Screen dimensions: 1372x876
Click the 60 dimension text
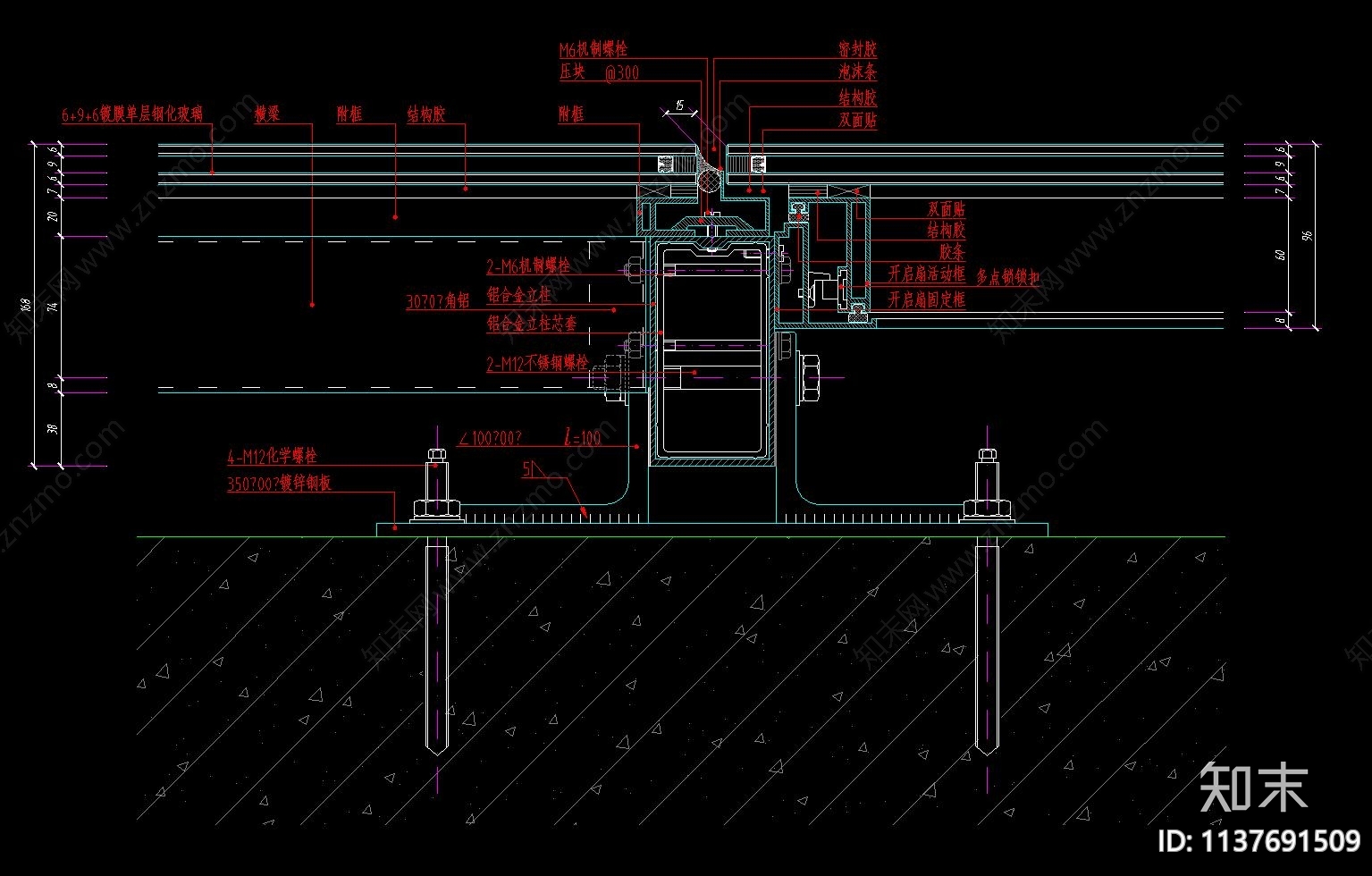[x=1279, y=255]
